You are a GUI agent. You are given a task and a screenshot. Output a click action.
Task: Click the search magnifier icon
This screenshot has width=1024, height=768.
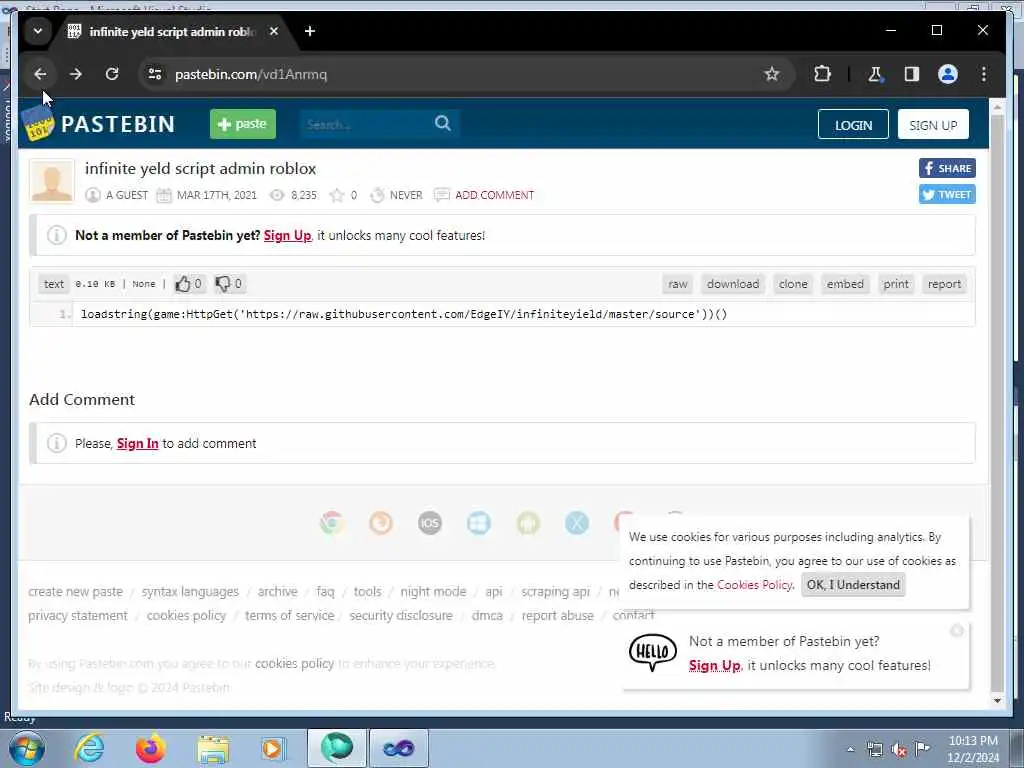click(443, 123)
